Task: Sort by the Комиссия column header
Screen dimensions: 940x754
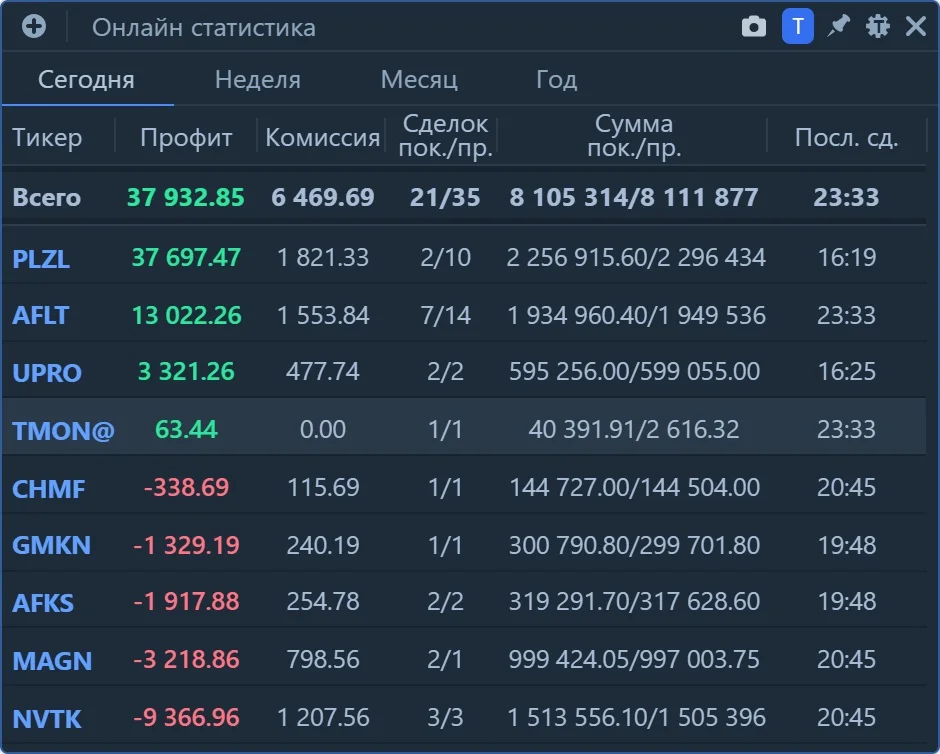Action: (323, 137)
